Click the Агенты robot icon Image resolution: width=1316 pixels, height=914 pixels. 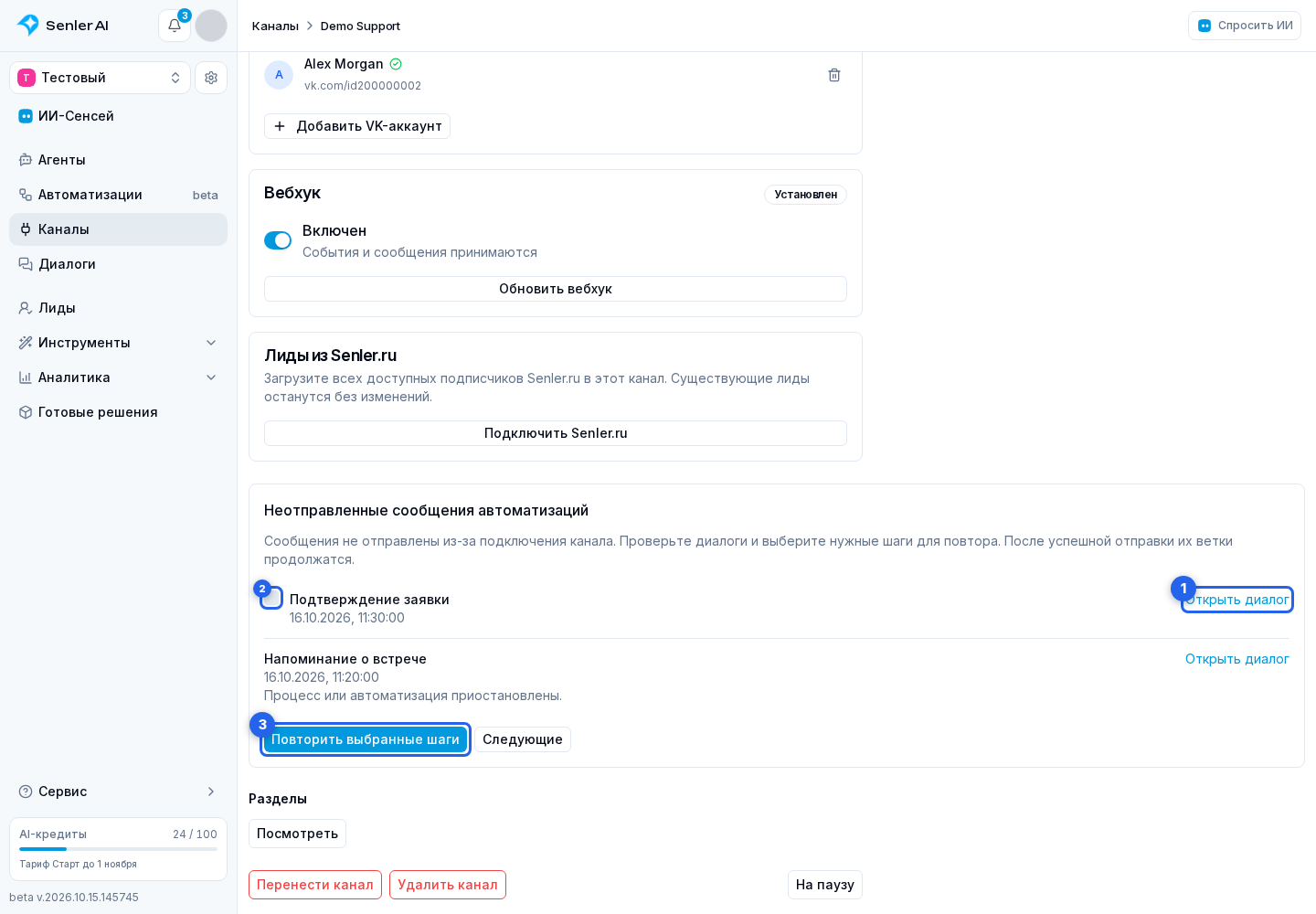[26, 160]
